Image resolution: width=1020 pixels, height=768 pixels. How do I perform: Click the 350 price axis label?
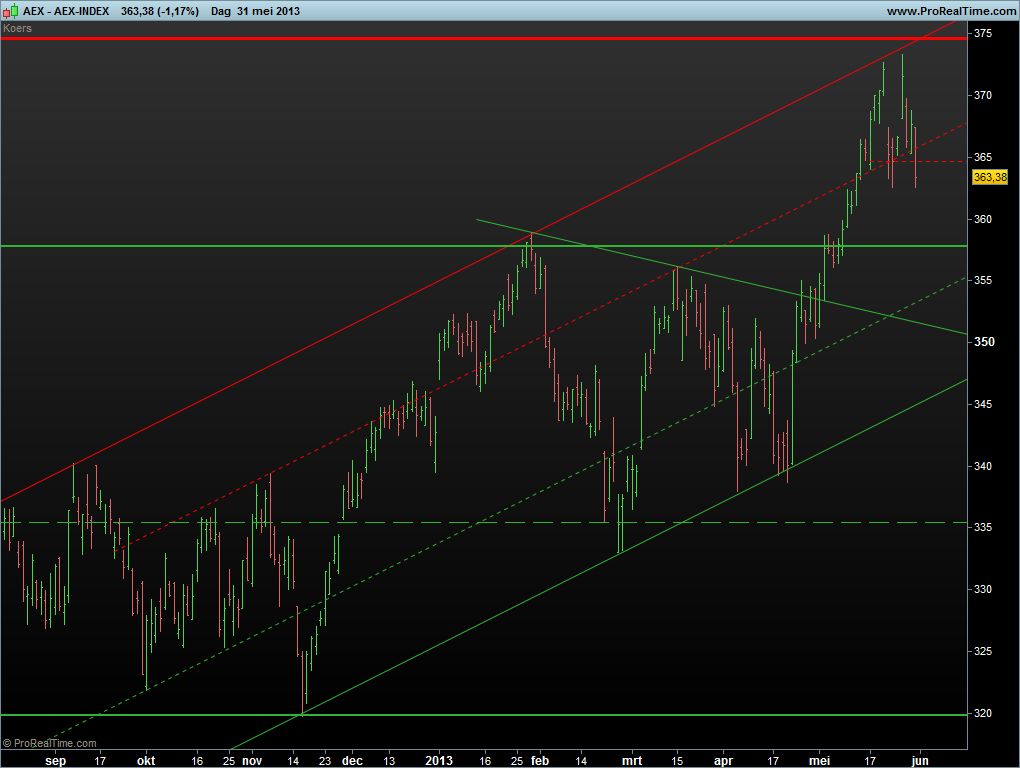pyautogui.click(x=982, y=342)
